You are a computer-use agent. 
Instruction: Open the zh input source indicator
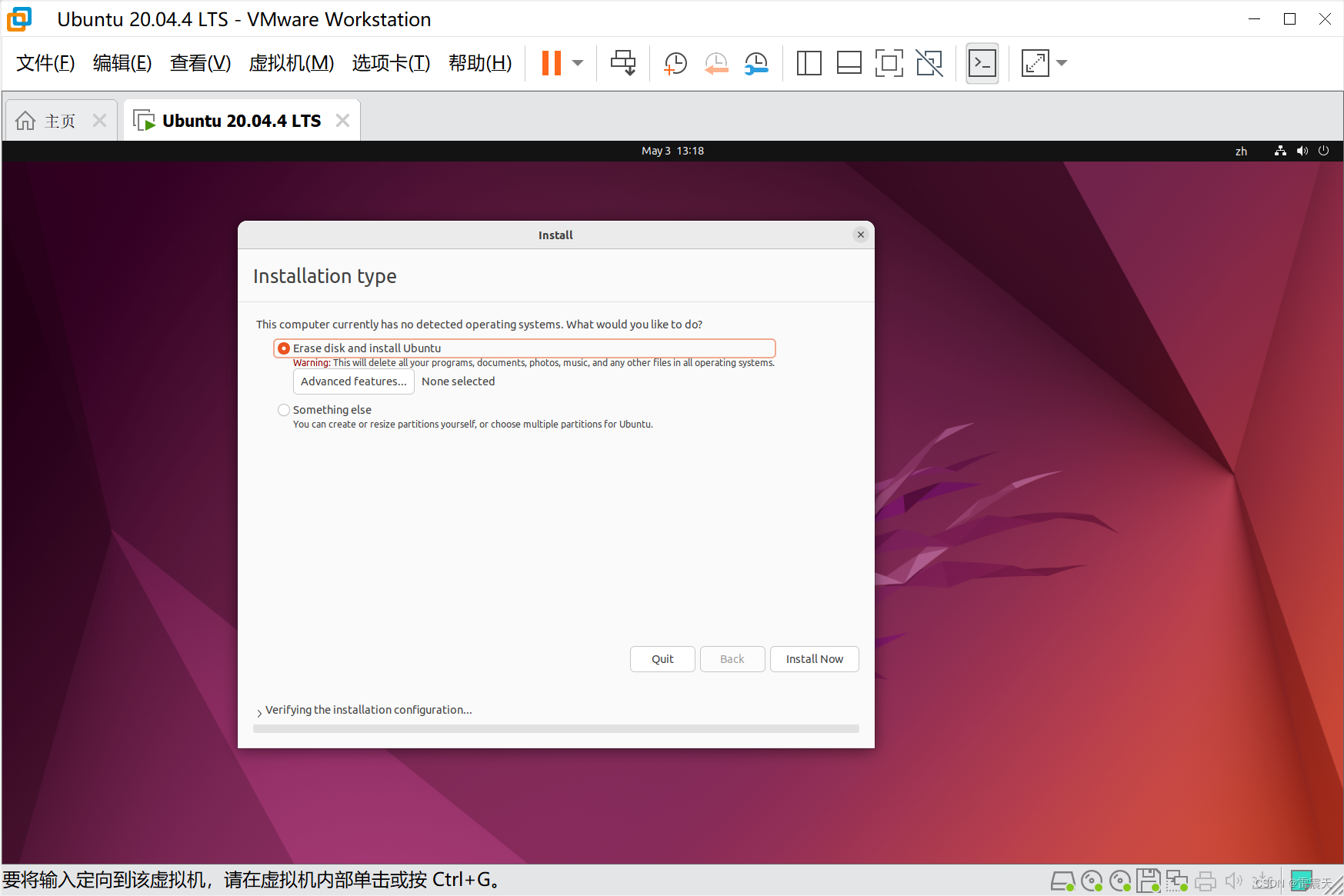point(1241,152)
